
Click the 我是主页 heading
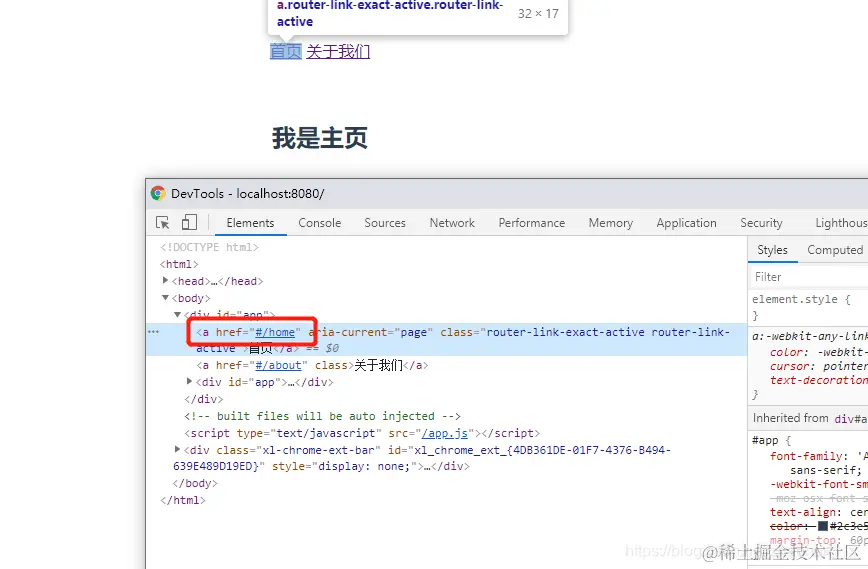(319, 138)
